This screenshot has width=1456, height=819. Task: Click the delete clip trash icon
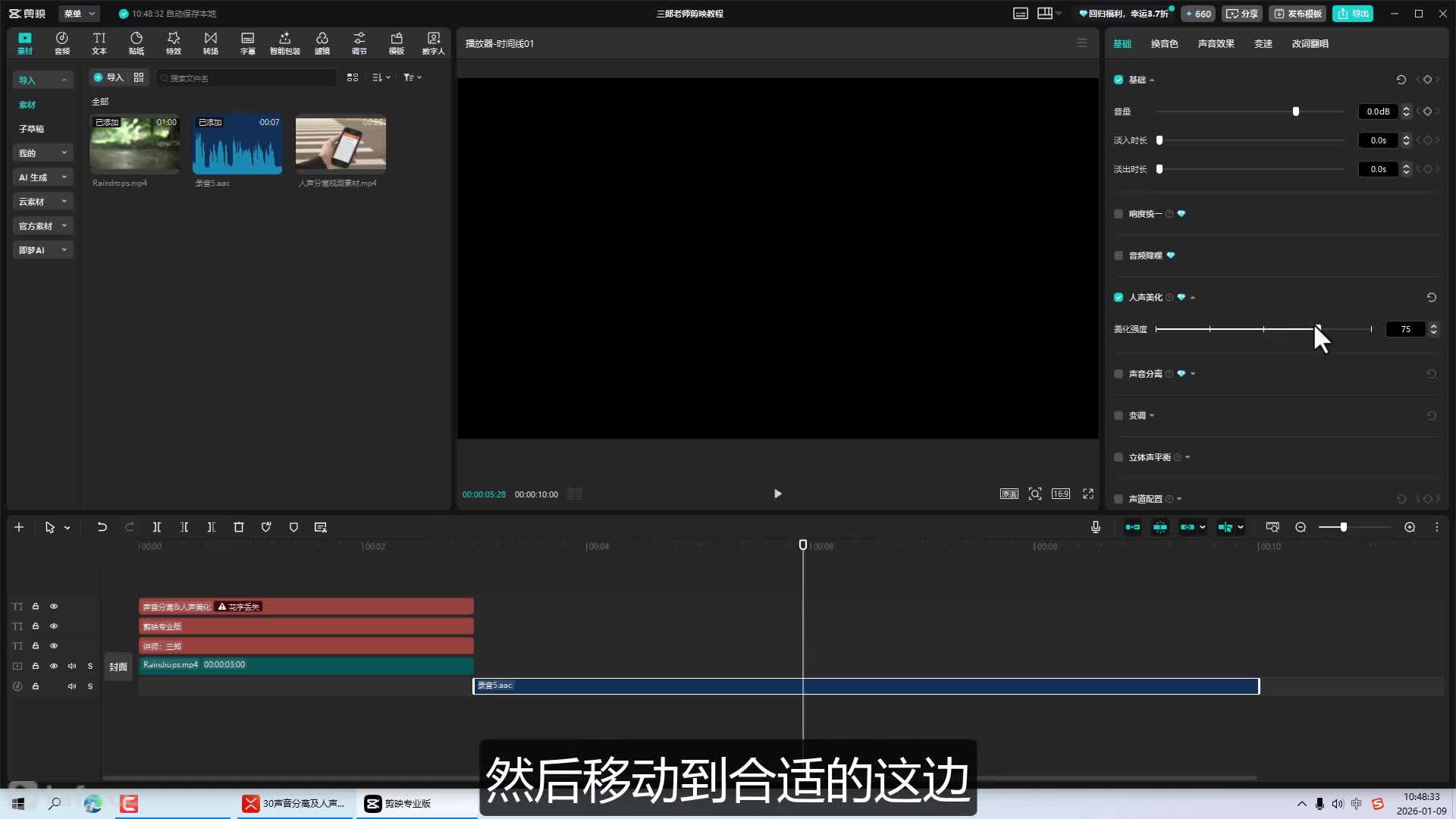(239, 527)
